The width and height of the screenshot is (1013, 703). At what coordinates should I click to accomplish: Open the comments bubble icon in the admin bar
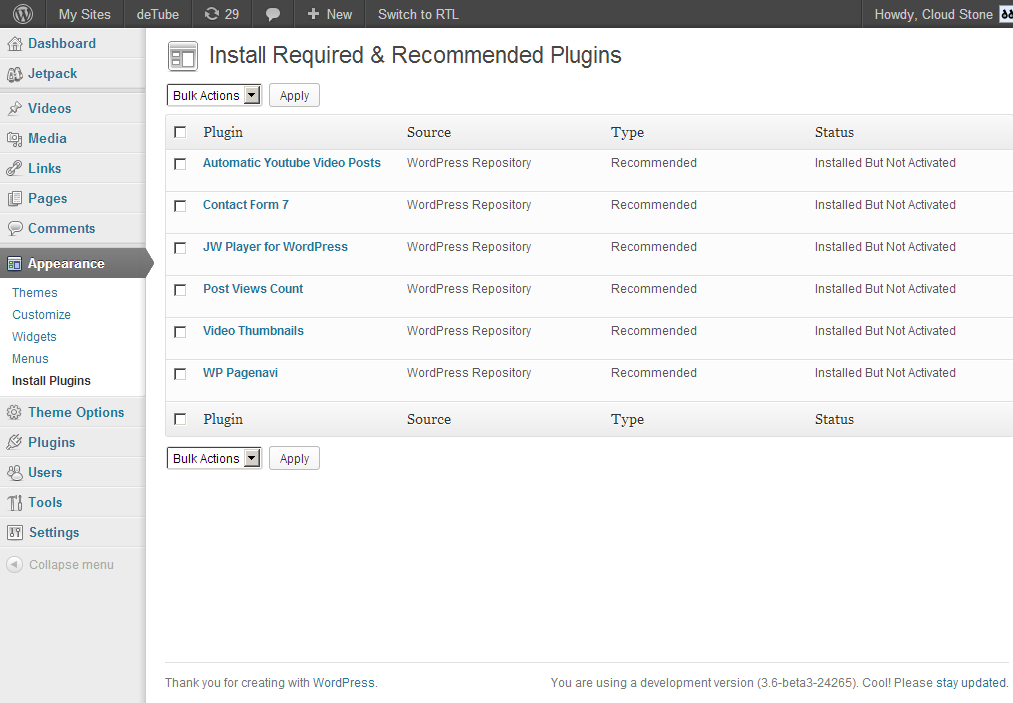point(273,14)
